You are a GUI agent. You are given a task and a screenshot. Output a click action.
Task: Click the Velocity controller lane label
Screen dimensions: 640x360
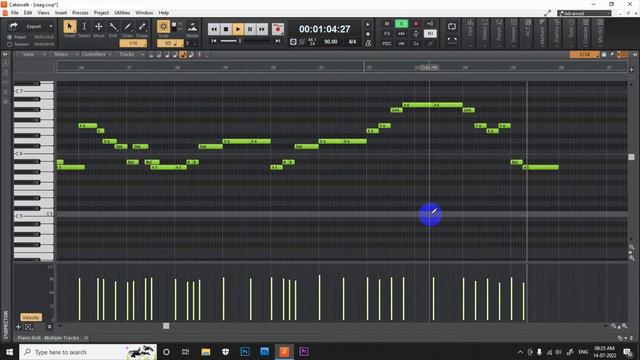pos(31,317)
